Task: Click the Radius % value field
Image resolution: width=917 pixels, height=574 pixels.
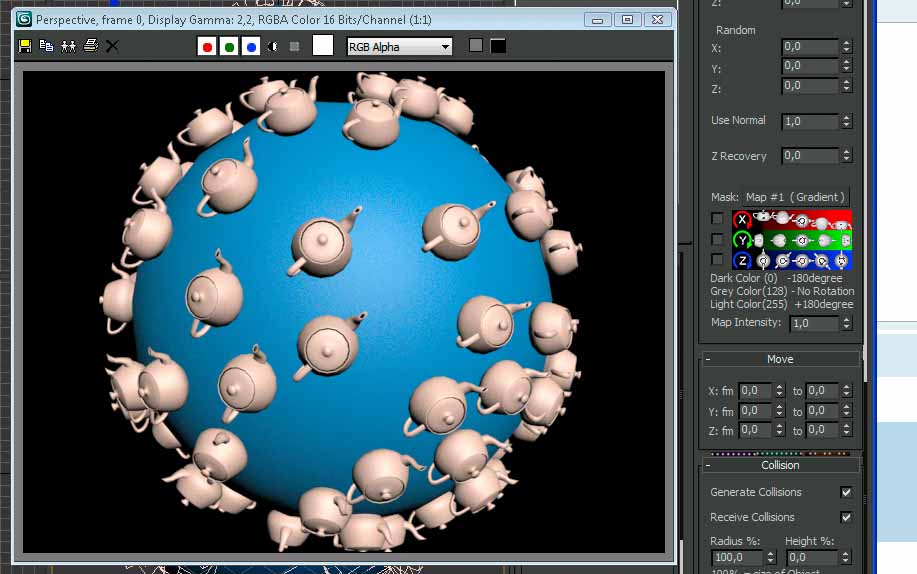Action: coord(737,558)
